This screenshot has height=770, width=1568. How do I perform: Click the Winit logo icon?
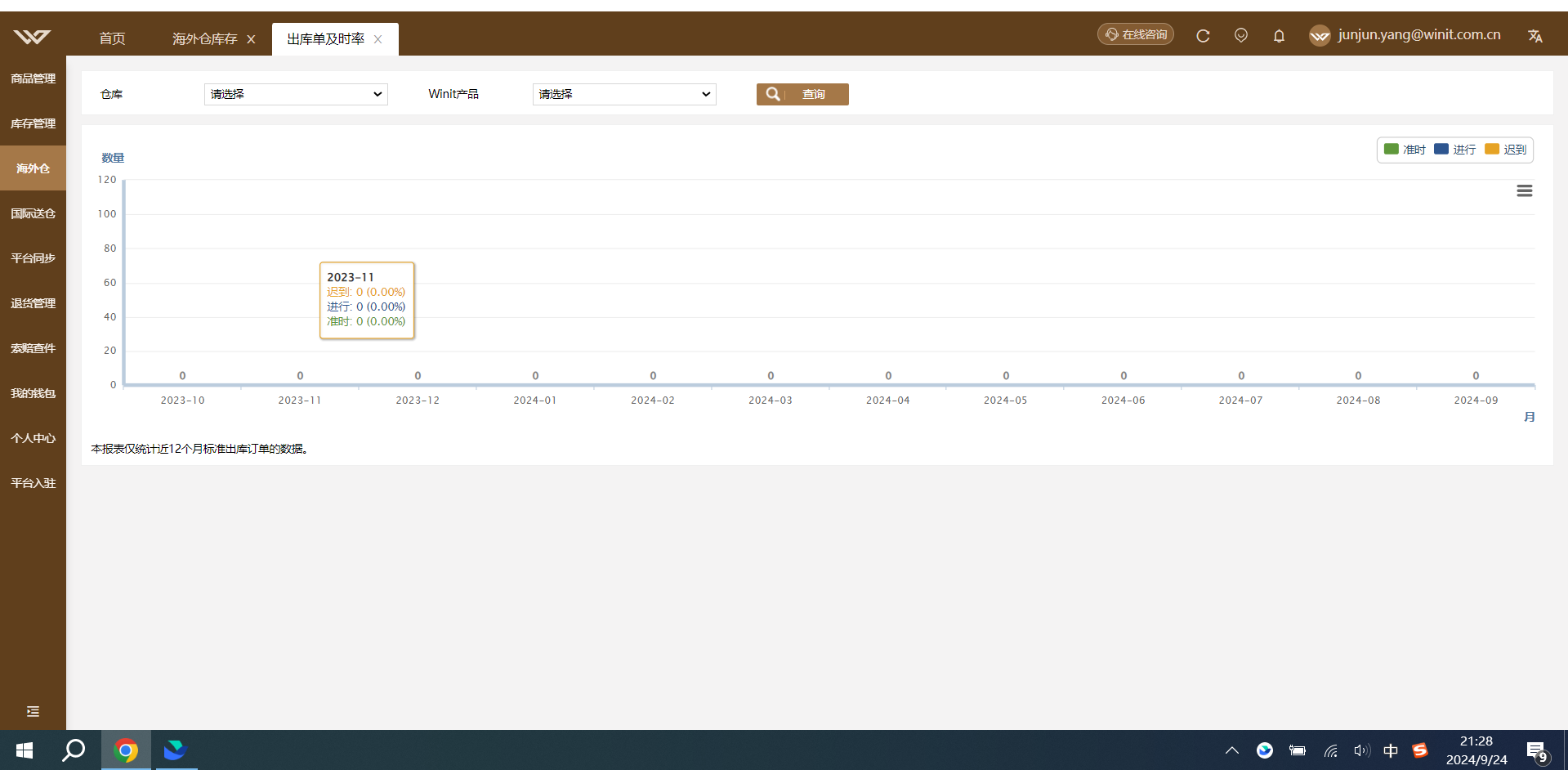pos(32,37)
